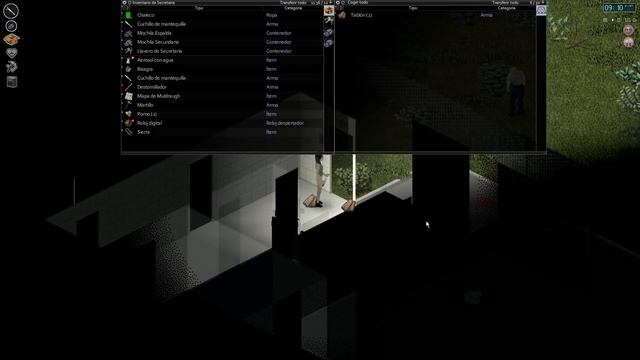Viewport: 640px width, 360px height.
Task: Select the Mochila Secundaria row
Action: coord(222,42)
